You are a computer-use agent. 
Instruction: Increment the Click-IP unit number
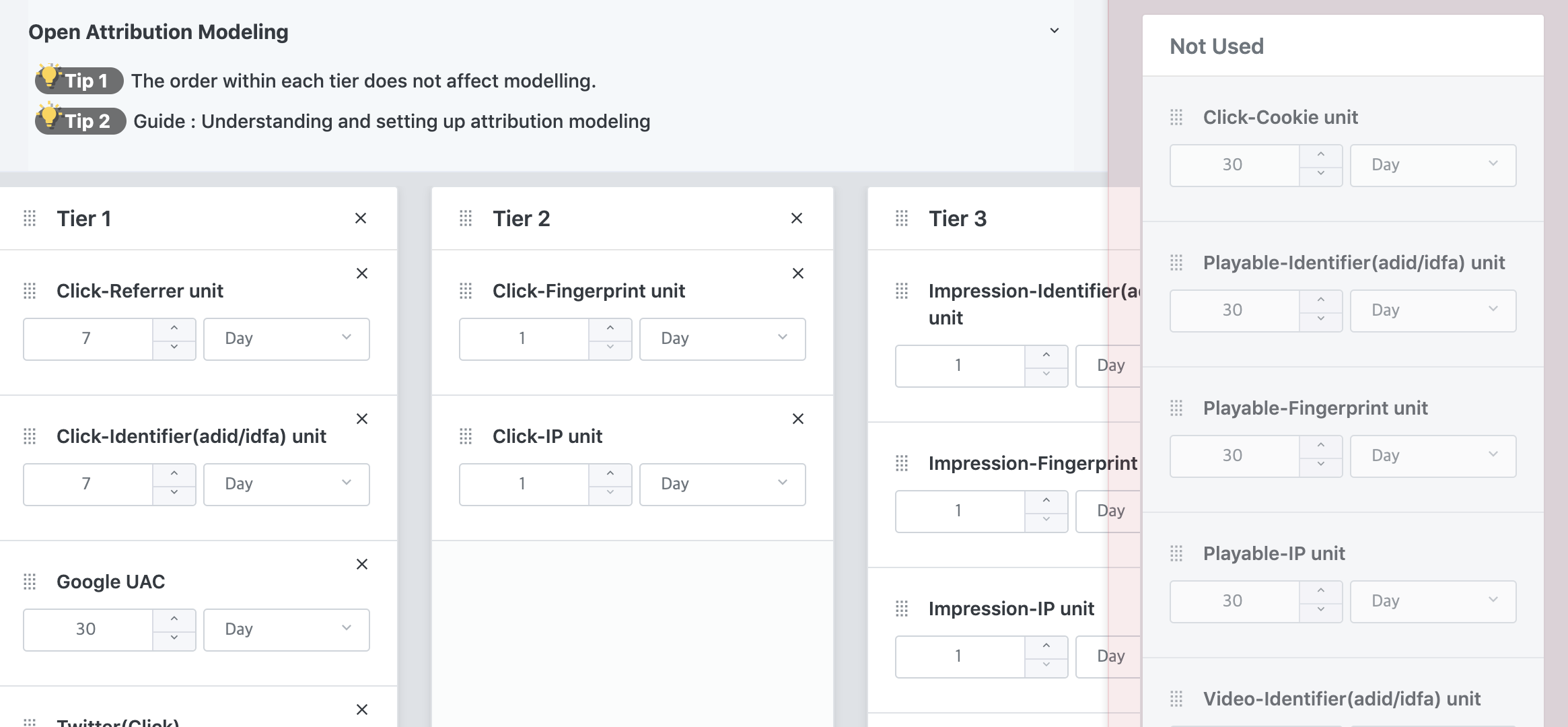(x=610, y=474)
